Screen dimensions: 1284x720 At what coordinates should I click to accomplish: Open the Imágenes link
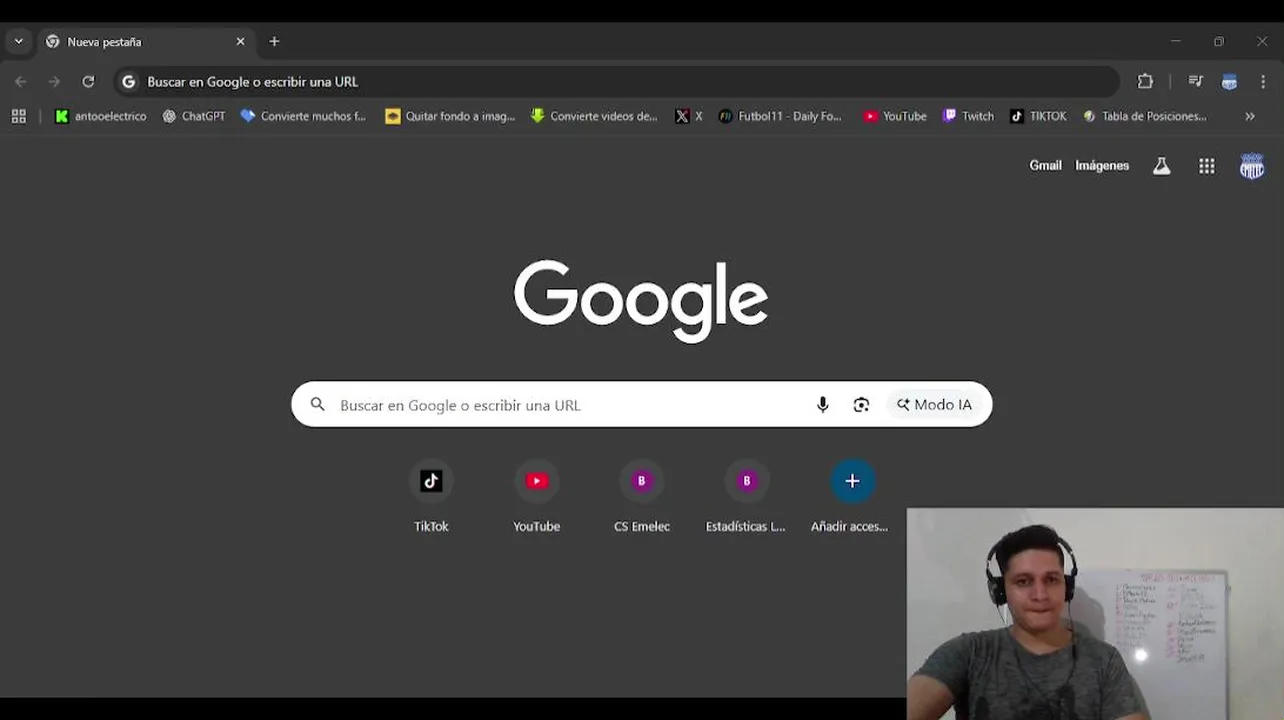click(x=1102, y=166)
